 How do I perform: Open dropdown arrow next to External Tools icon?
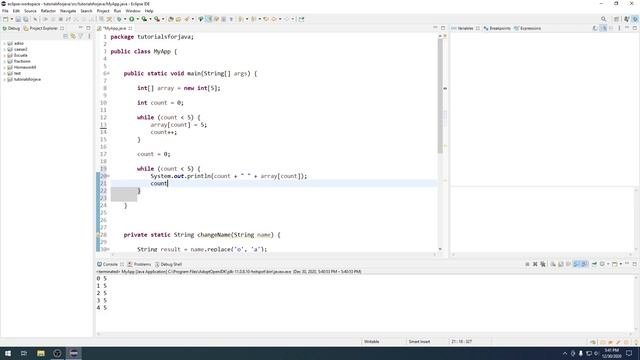click(x=163, y=19)
